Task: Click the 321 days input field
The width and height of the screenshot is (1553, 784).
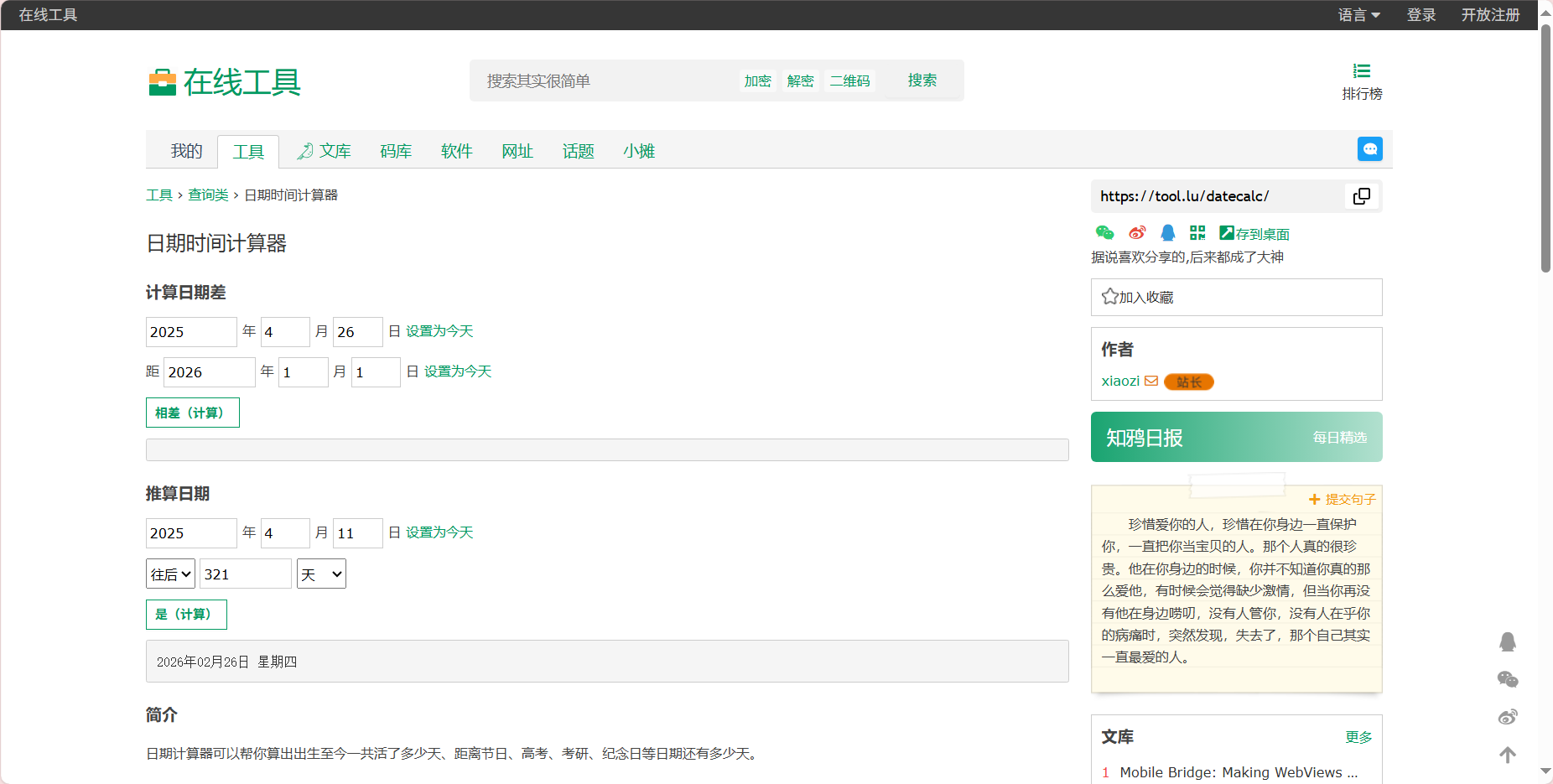Action: pyautogui.click(x=245, y=574)
